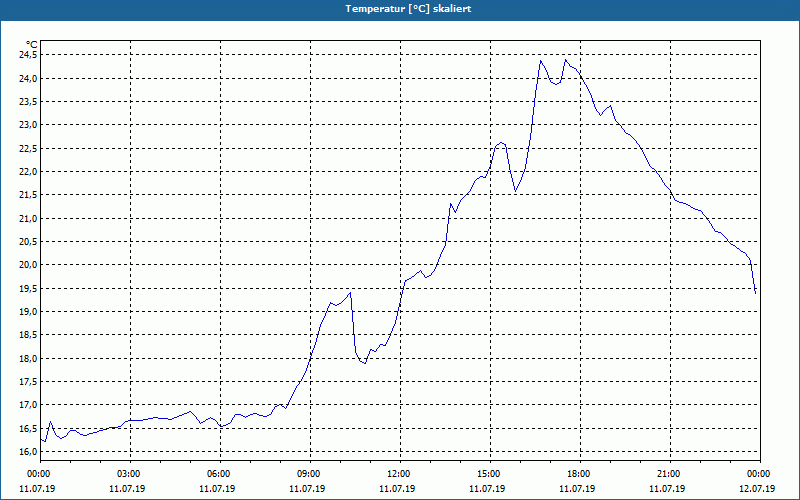Screen dimensions: 800x500
Task: Pick the 23,0 y-axis value
Action: click(x=28, y=124)
